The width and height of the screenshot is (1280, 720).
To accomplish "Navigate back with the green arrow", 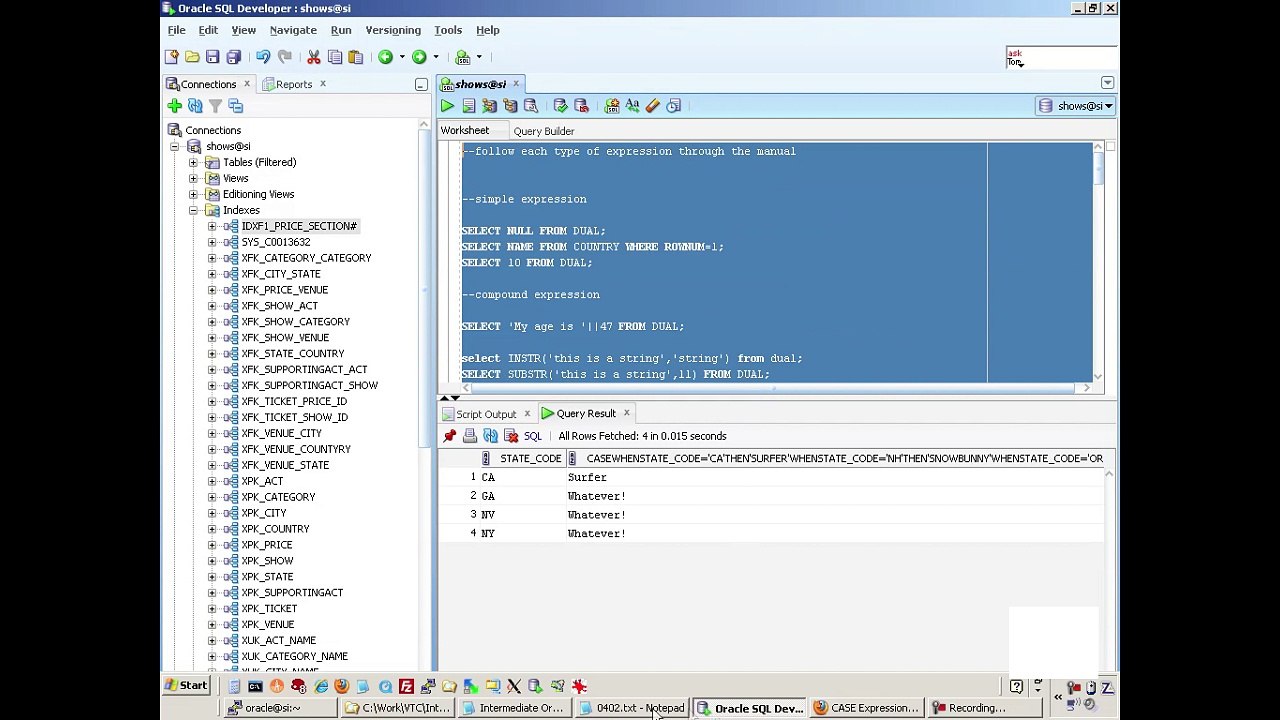I will (x=385, y=57).
